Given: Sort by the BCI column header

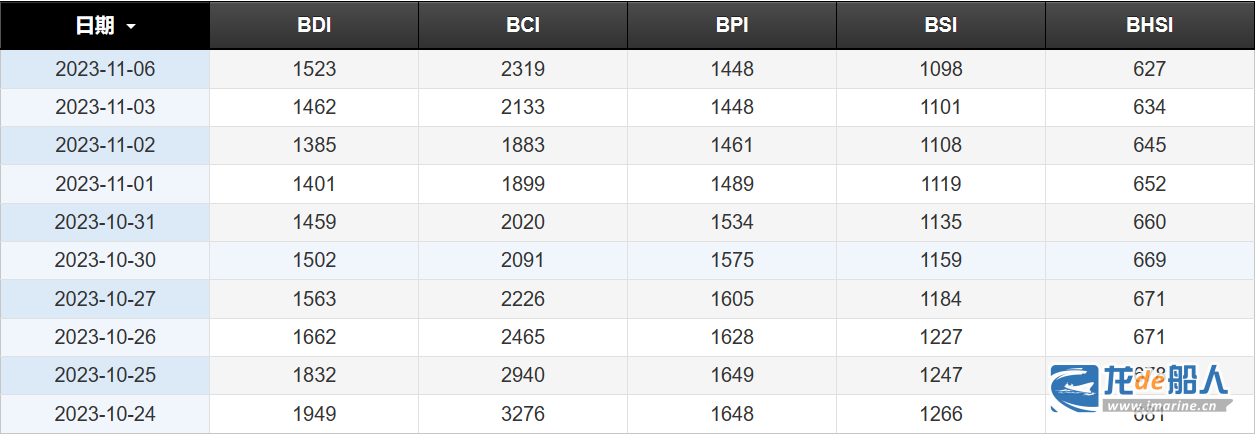Looking at the screenshot, I should coord(523,26).
